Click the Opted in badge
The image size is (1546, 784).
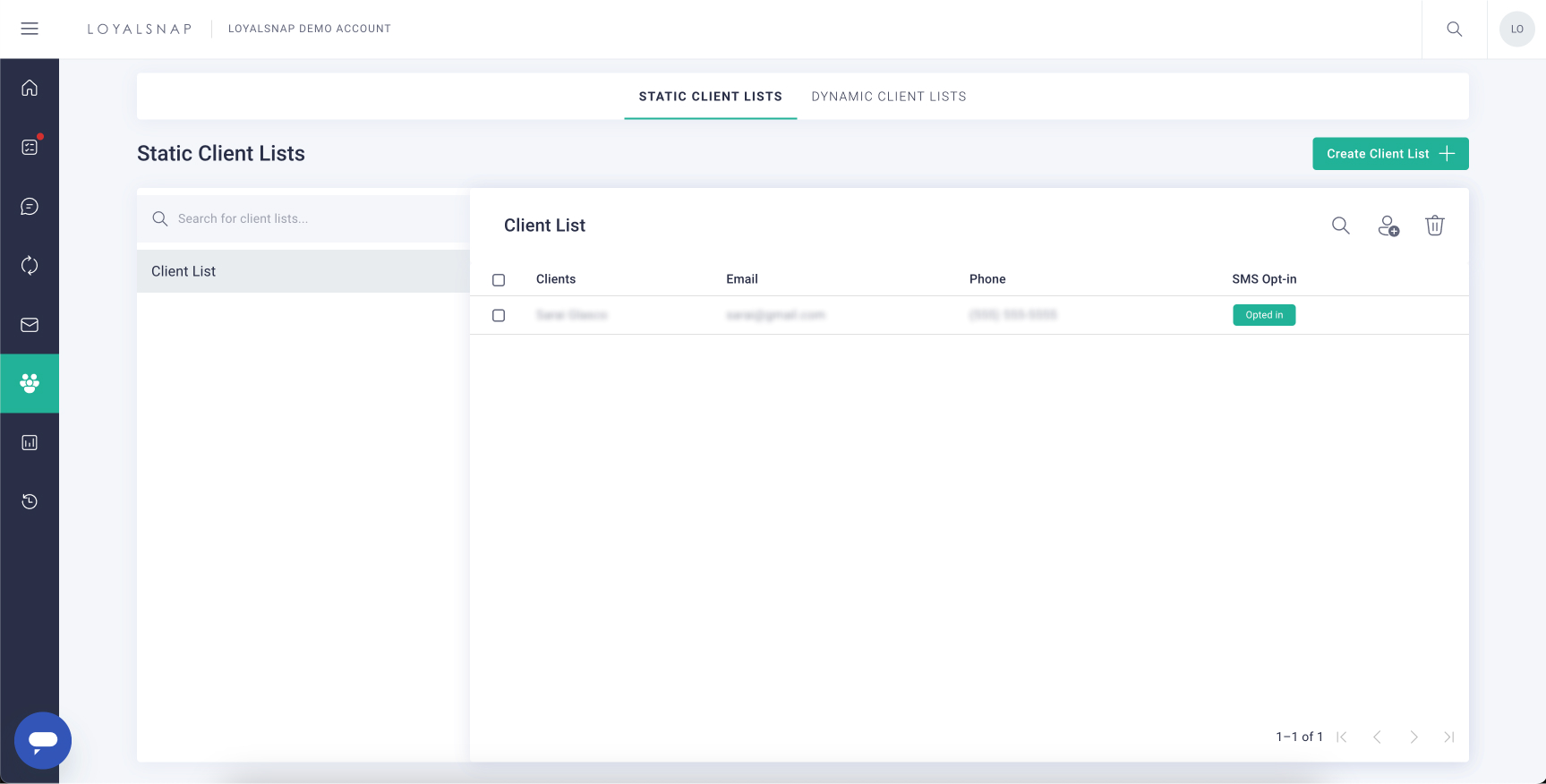(x=1264, y=315)
